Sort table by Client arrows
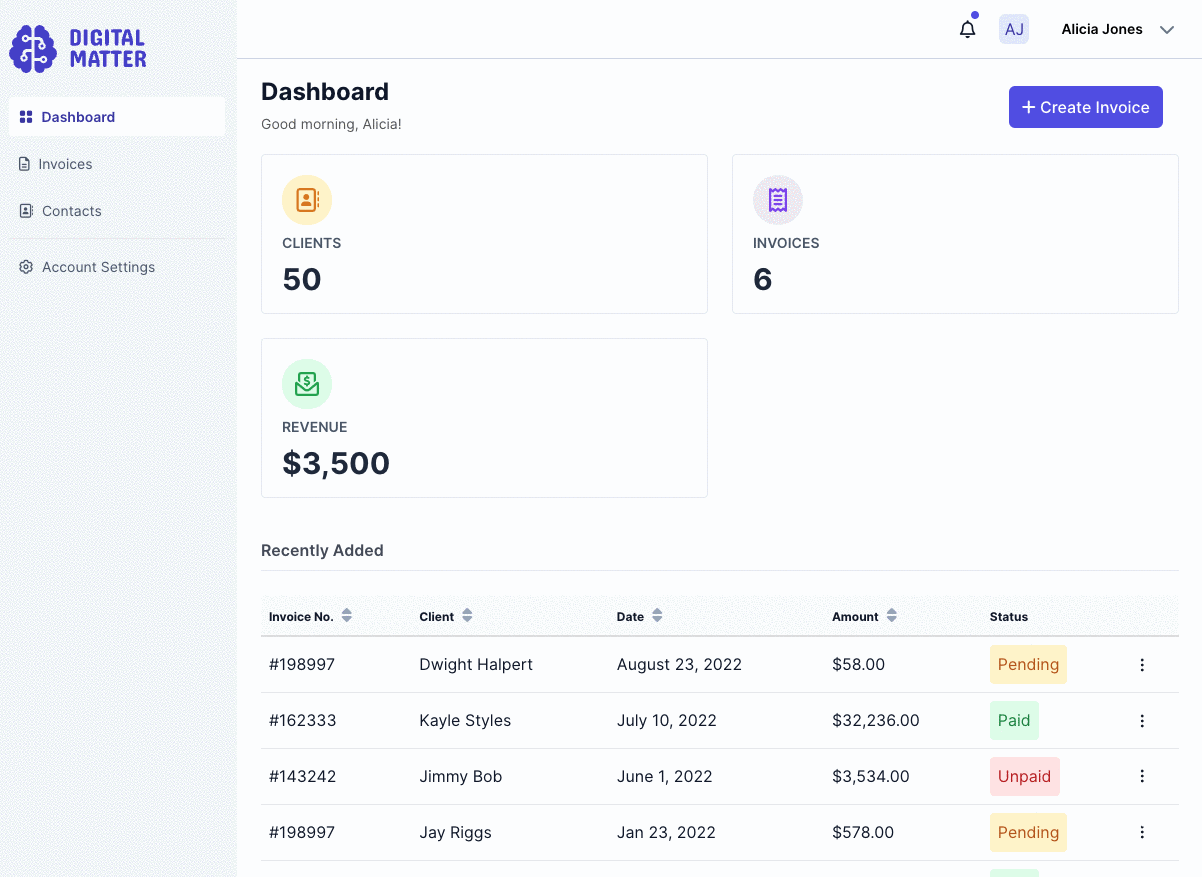This screenshot has height=877, width=1202. tap(467, 616)
